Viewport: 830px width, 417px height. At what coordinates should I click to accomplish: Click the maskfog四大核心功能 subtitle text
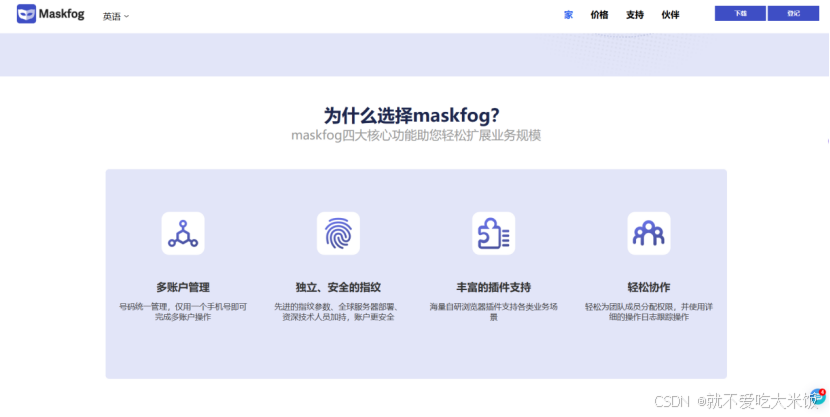click(x=416, y=135)
